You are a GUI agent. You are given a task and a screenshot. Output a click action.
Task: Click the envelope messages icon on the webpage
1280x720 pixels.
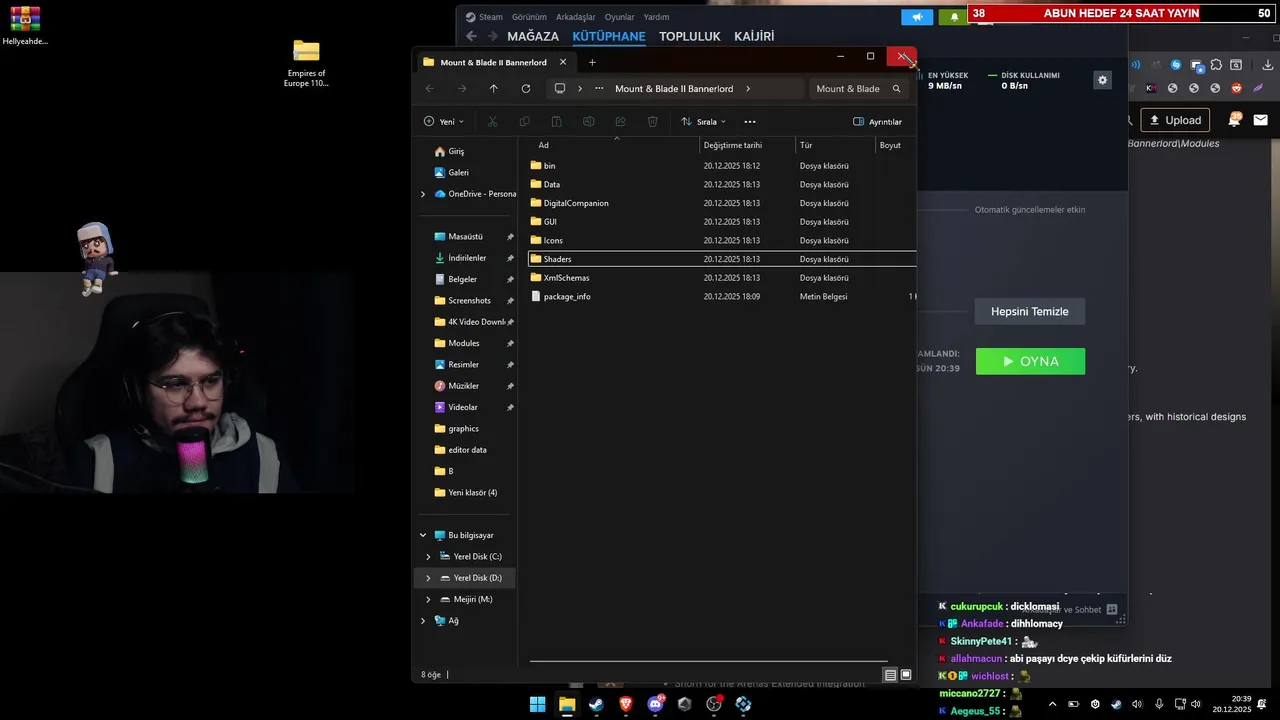click(1260, 120)
